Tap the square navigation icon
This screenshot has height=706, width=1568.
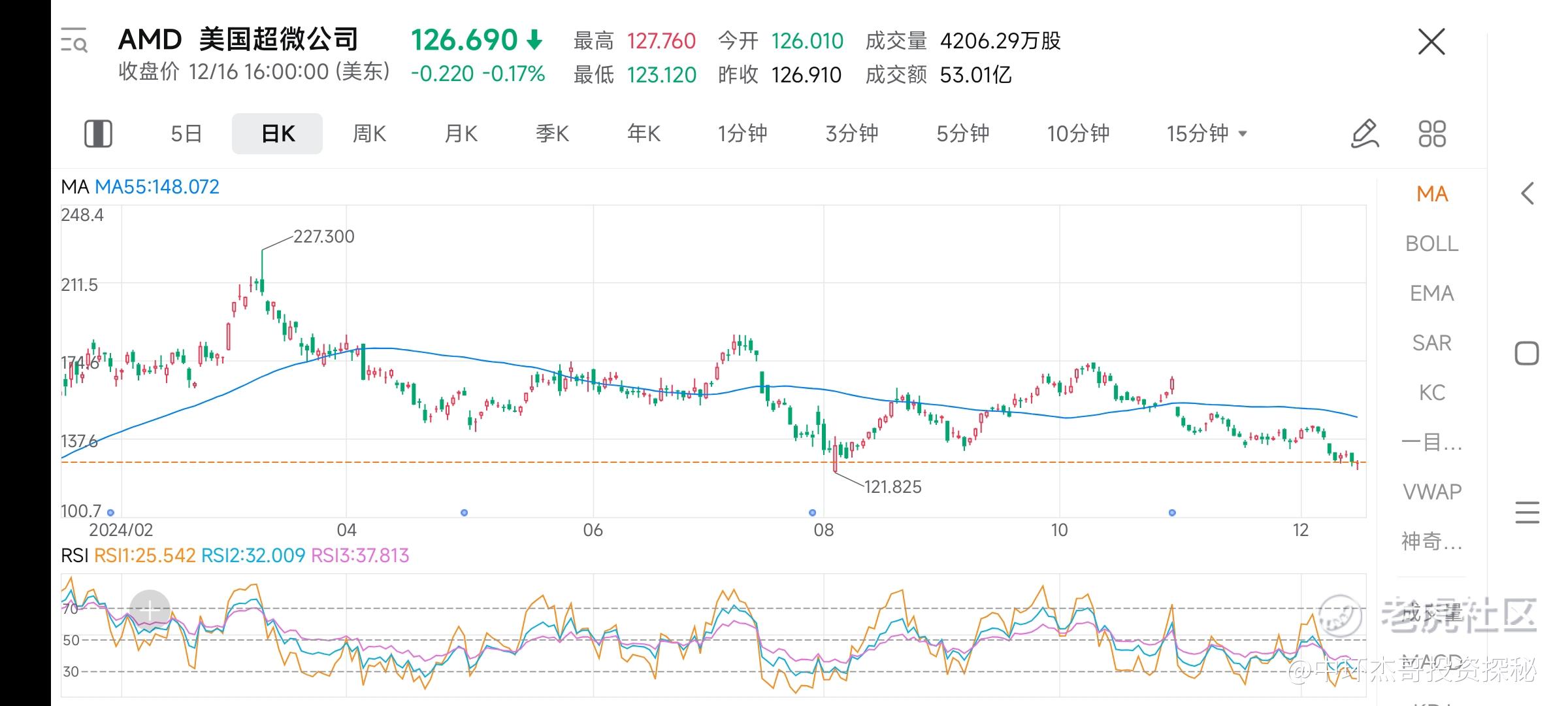pyautogui.click(x=1527, y=354)
